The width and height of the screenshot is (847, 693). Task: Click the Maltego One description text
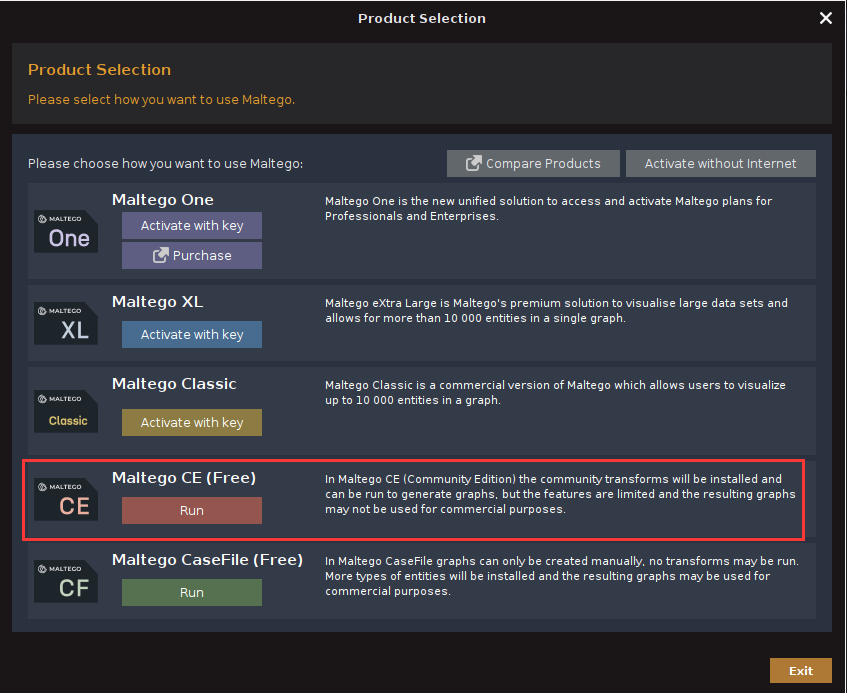point(548,208)
